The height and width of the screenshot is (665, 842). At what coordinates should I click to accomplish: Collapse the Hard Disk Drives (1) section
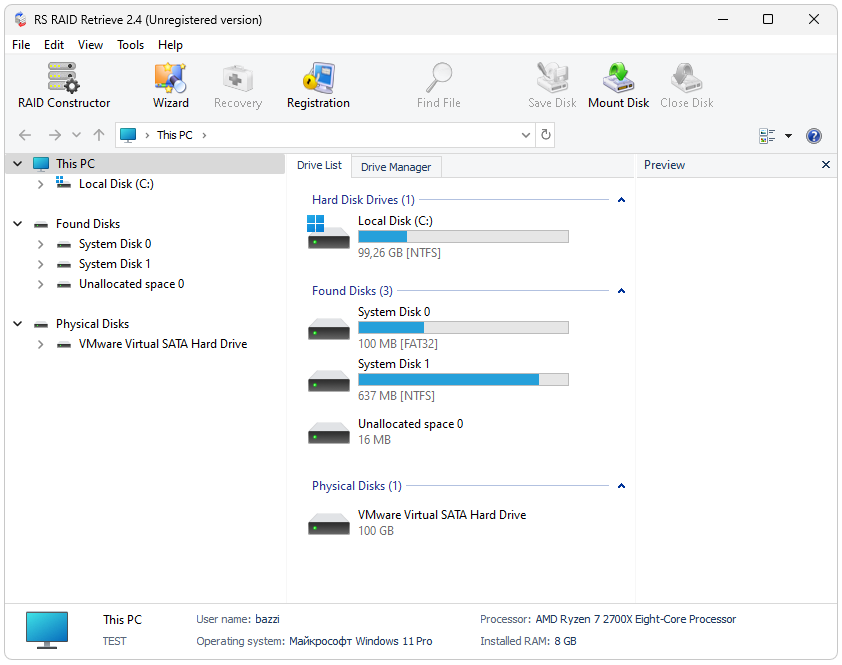tap(621, 200)
